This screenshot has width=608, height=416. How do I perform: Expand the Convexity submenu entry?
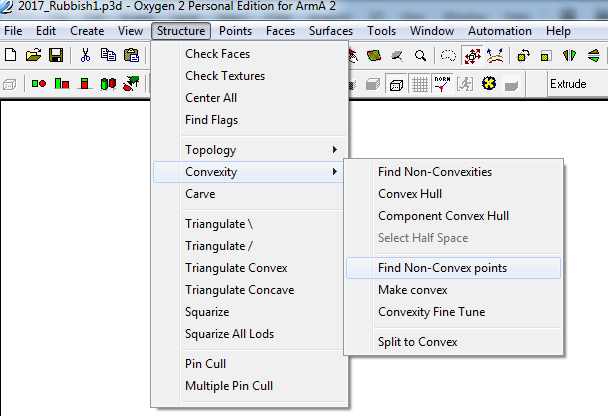click(x=248, y=172)
